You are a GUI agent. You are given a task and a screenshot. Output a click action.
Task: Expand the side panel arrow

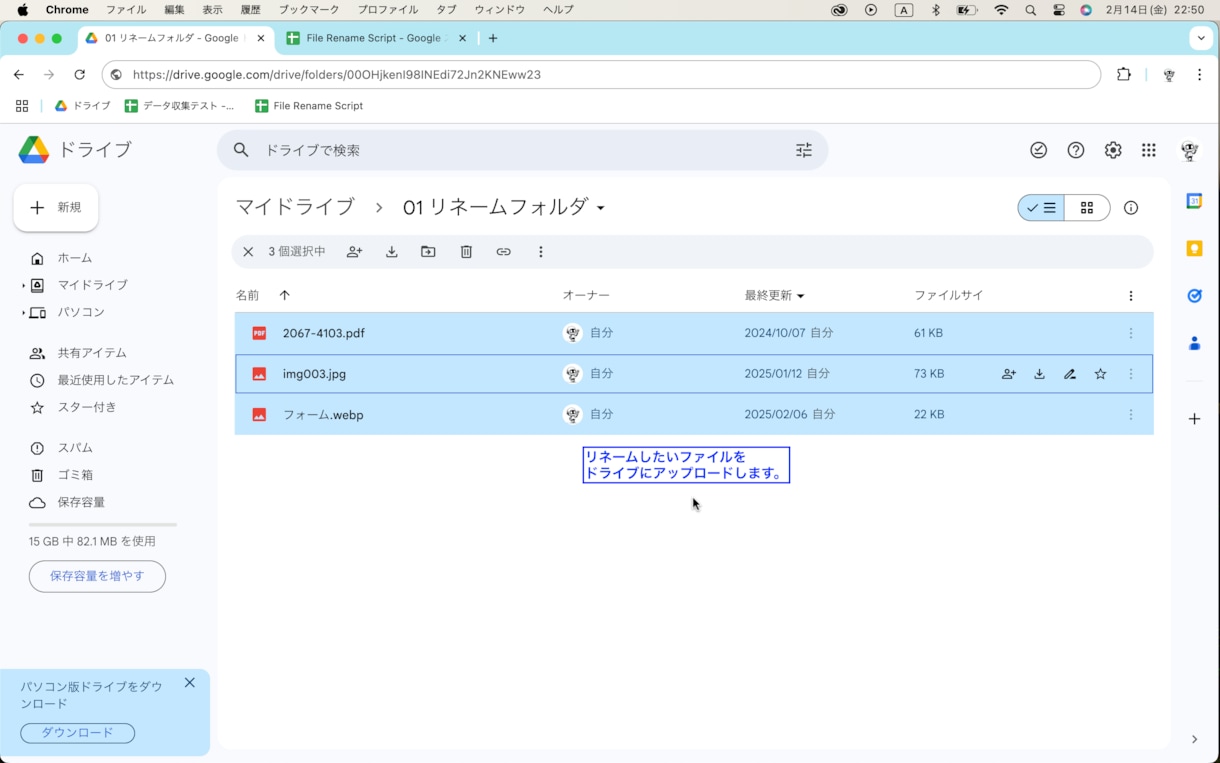click(1194, 739)
